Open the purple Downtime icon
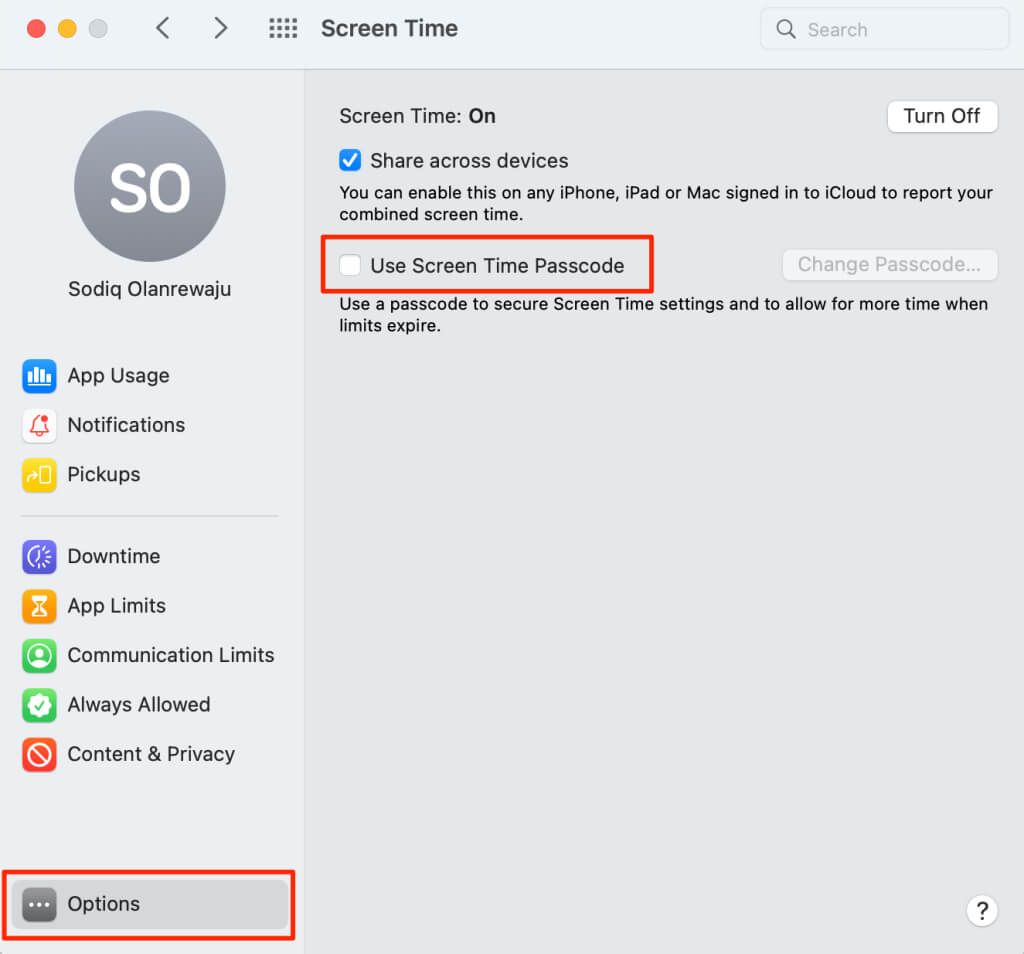Image resolution: width=1024 pixels, height=954 pixels. [39, 557]
